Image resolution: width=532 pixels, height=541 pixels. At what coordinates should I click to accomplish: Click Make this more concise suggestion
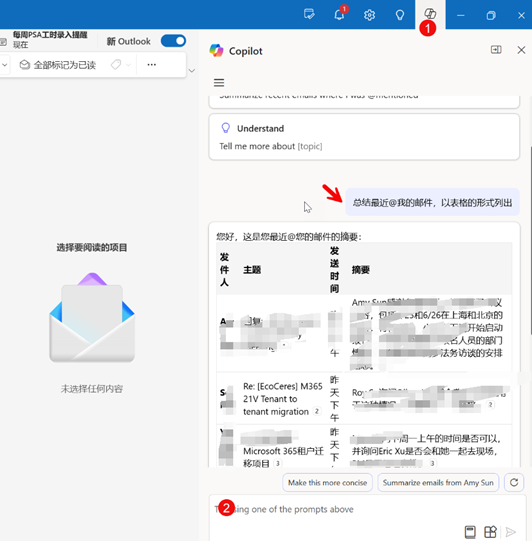coord(327,483)
